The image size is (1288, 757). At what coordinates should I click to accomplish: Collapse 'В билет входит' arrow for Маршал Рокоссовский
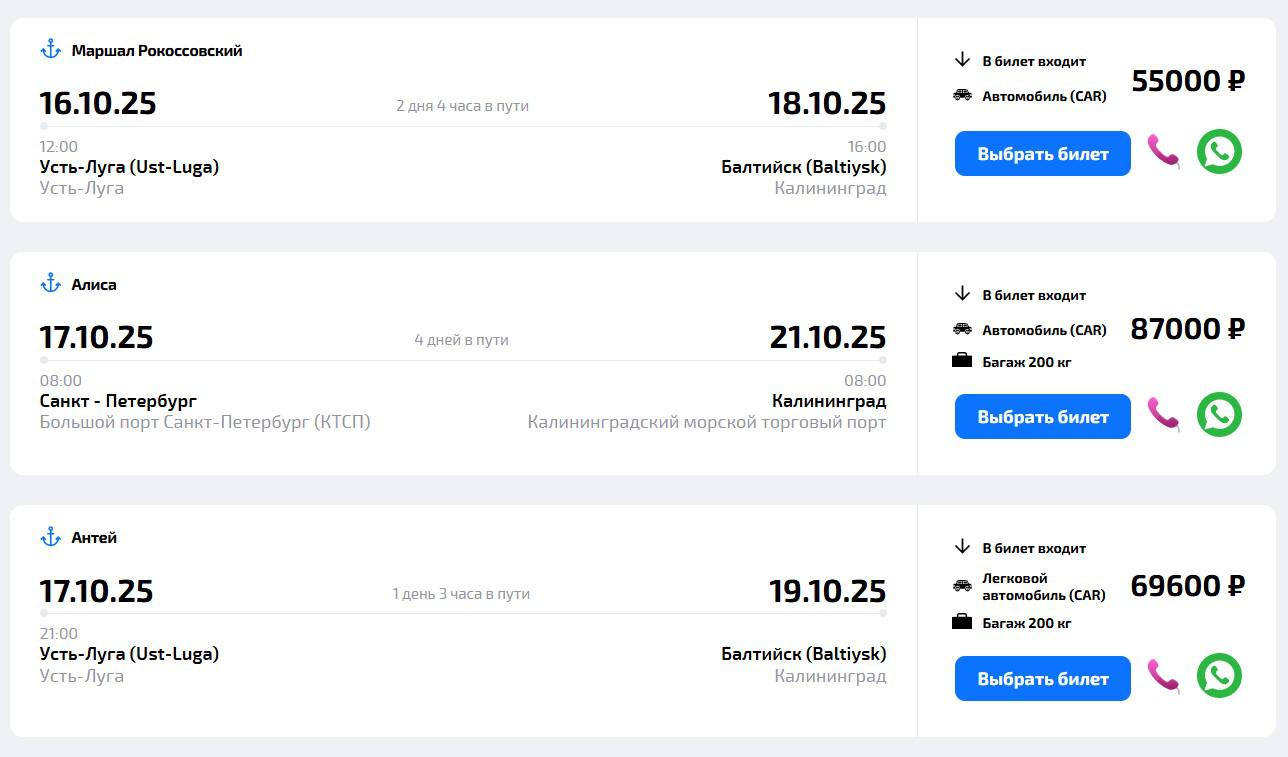[x=962, y=60]
